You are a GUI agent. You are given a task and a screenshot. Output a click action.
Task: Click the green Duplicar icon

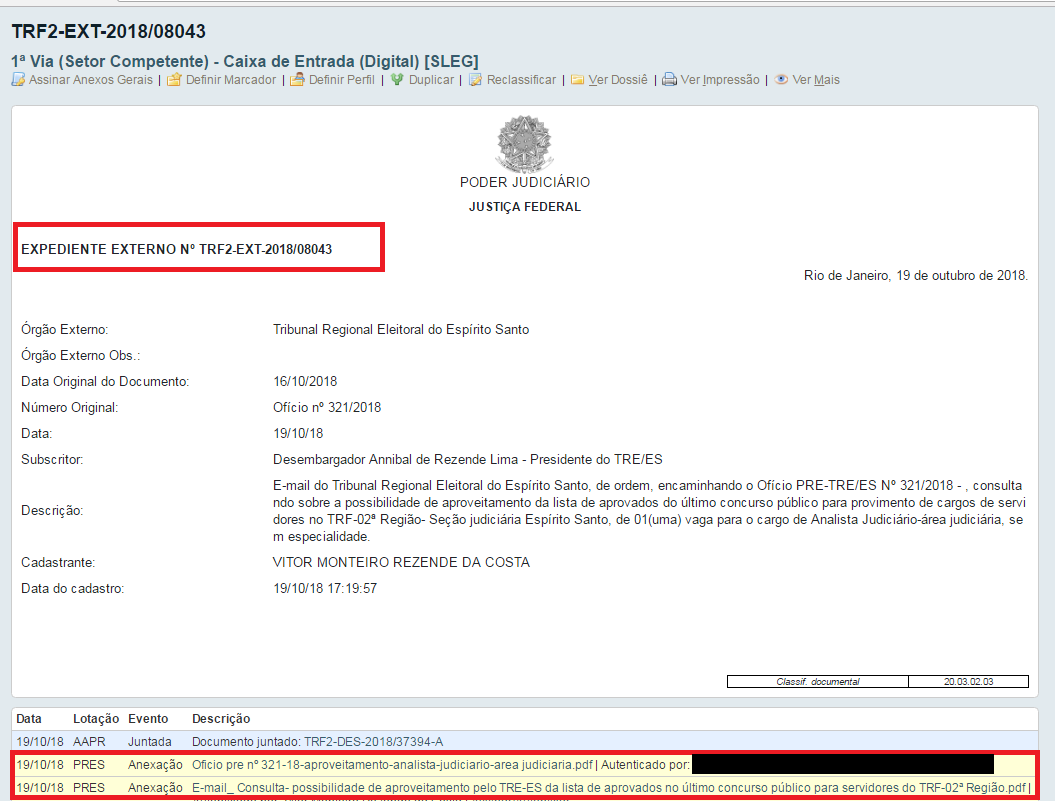[397, 80]
